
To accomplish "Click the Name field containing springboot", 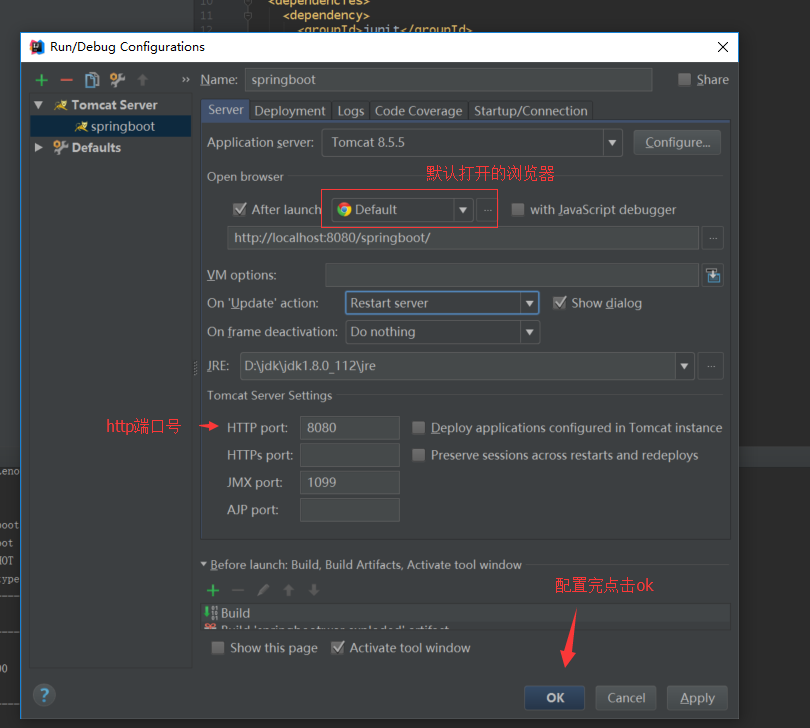I will point(448,80).
